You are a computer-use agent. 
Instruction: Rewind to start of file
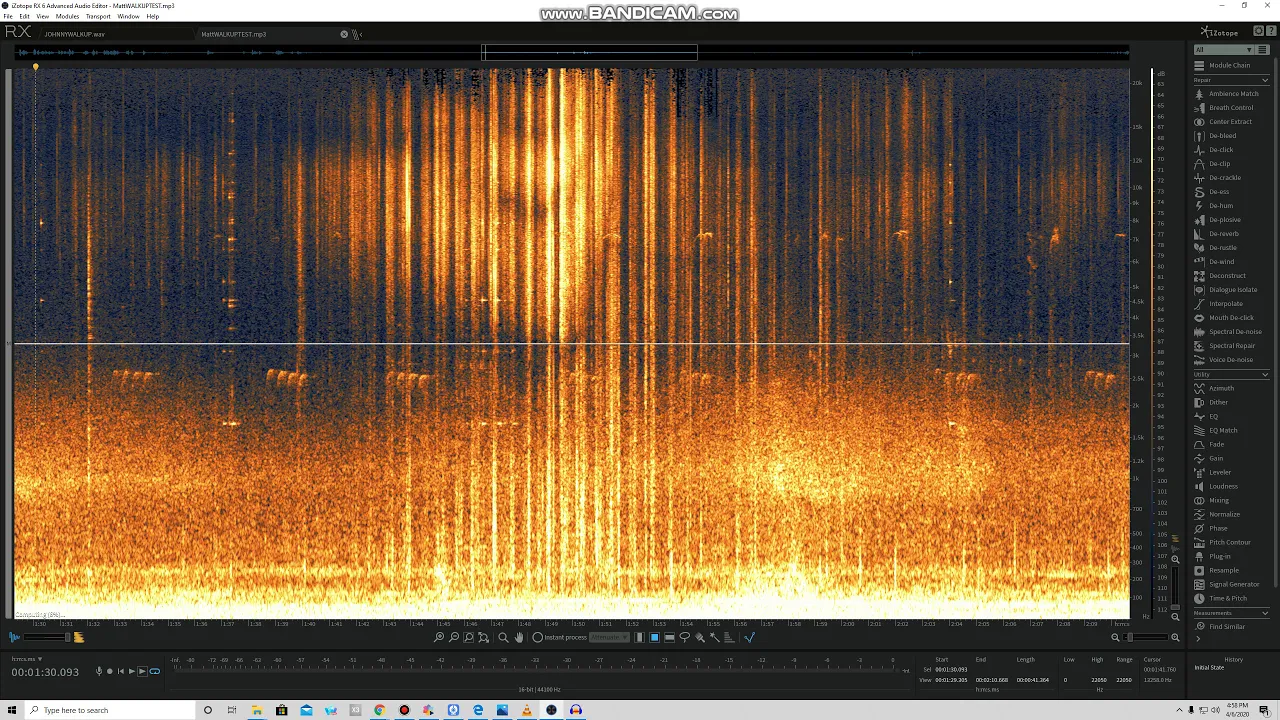(120, 671)
